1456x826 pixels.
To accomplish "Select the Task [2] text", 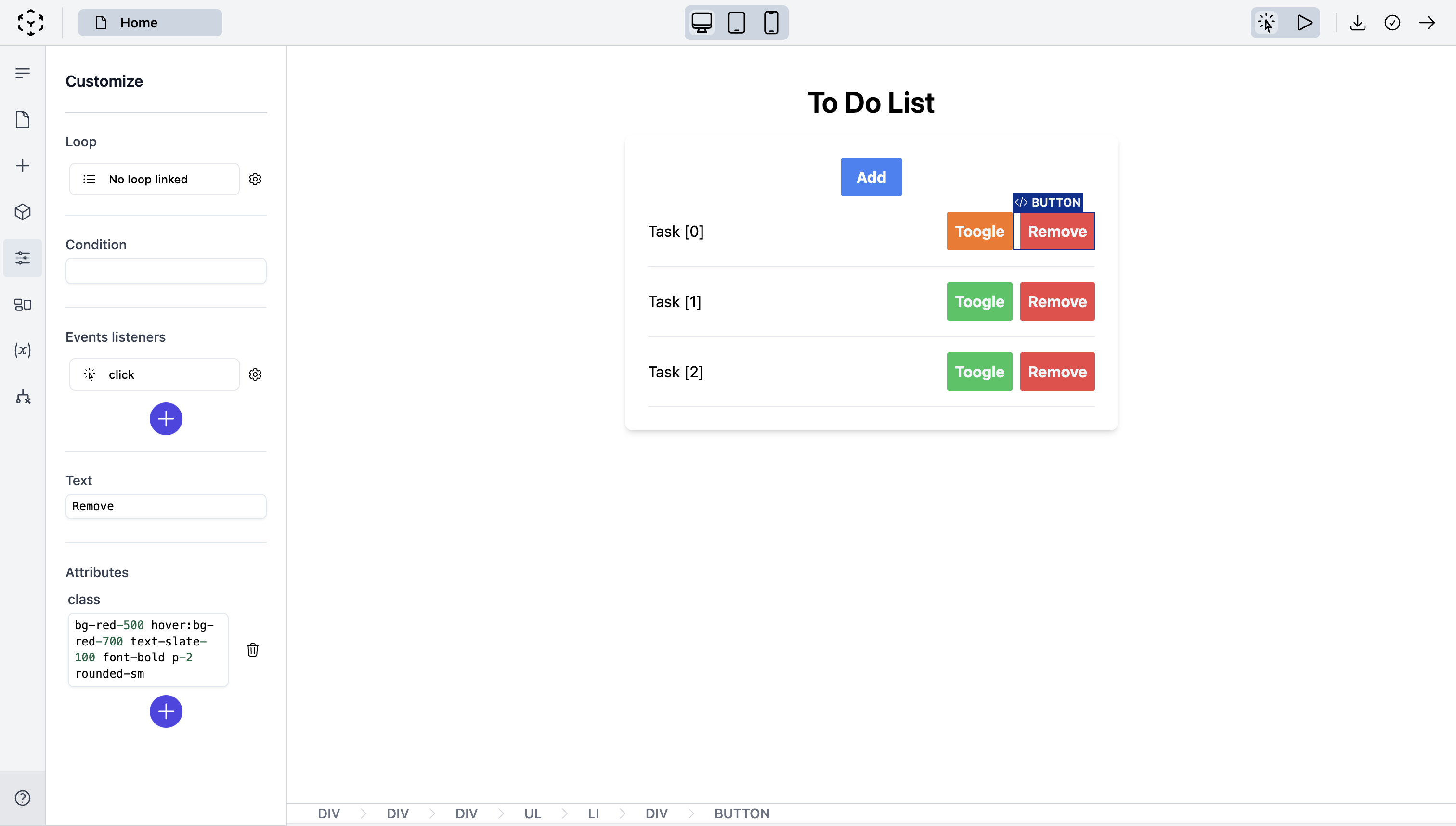I will (x=676, y=372).
